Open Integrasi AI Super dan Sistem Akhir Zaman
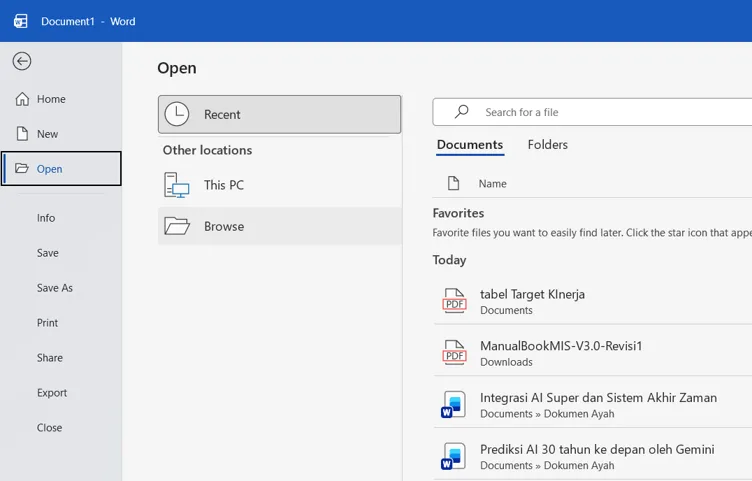Screen dimensions: 752x481 (x=593, y=405)
